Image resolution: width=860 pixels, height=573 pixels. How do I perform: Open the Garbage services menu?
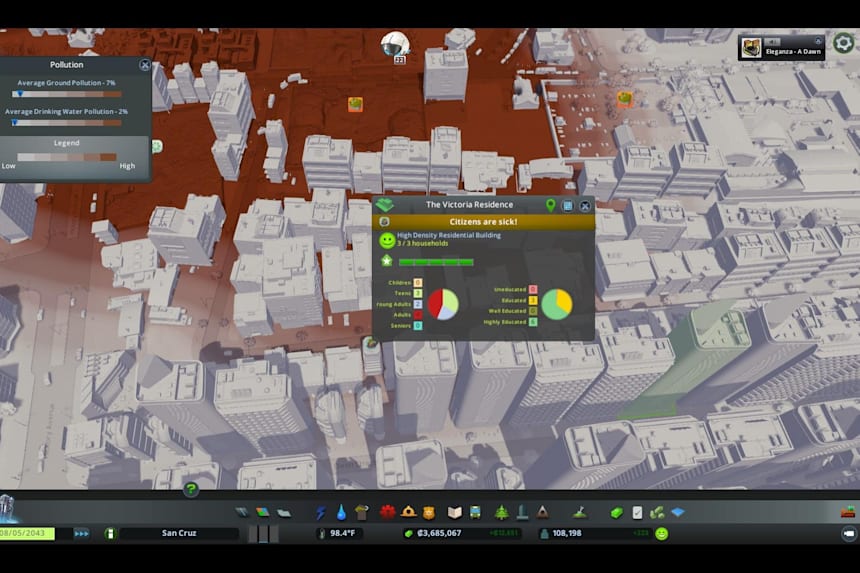pos(361,513)
